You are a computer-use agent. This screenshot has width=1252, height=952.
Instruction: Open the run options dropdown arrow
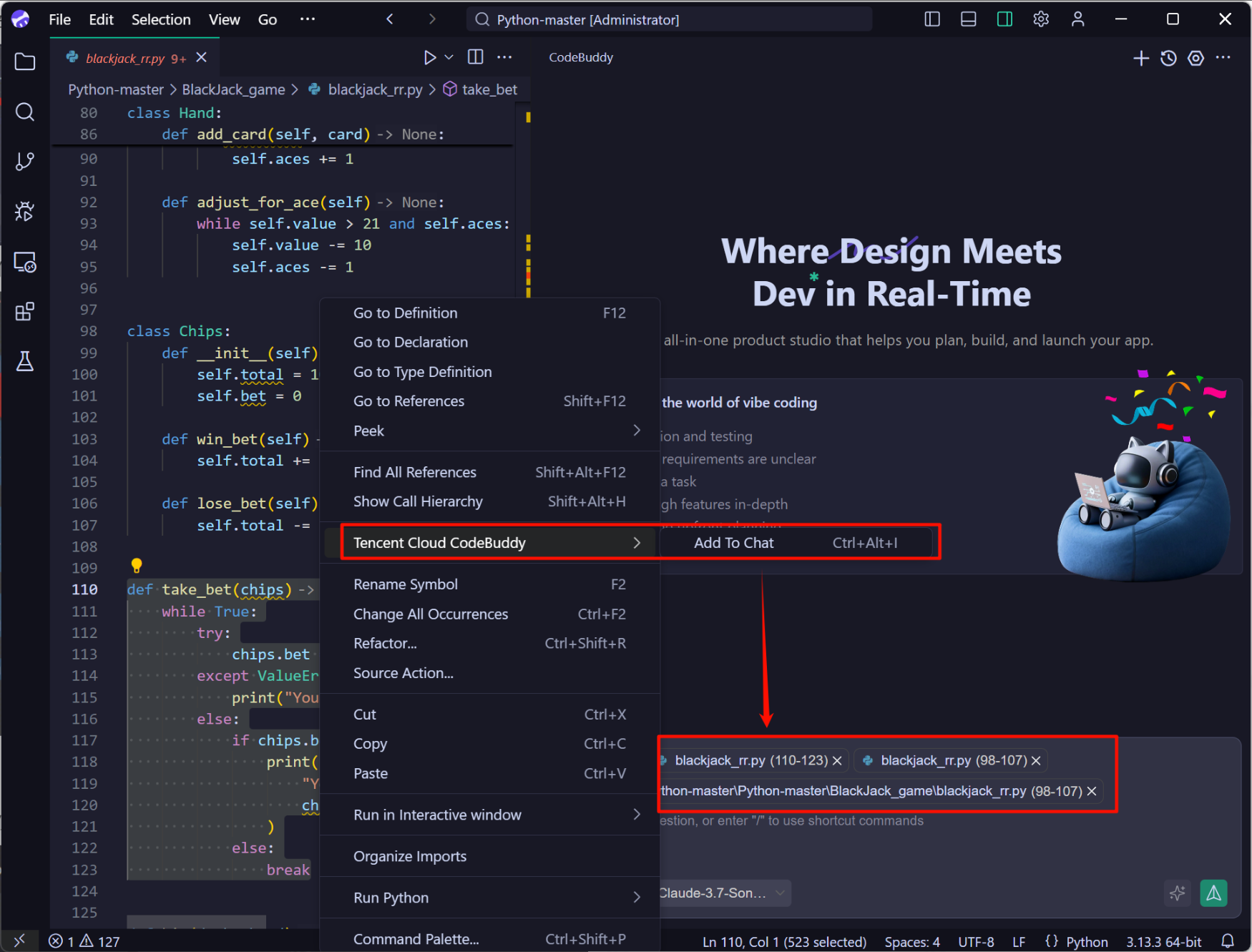[x=449, y=58]
